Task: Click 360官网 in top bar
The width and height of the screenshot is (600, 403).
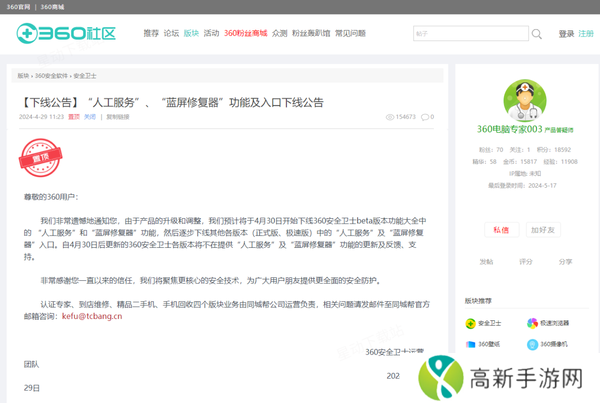Action: point(18,7)
